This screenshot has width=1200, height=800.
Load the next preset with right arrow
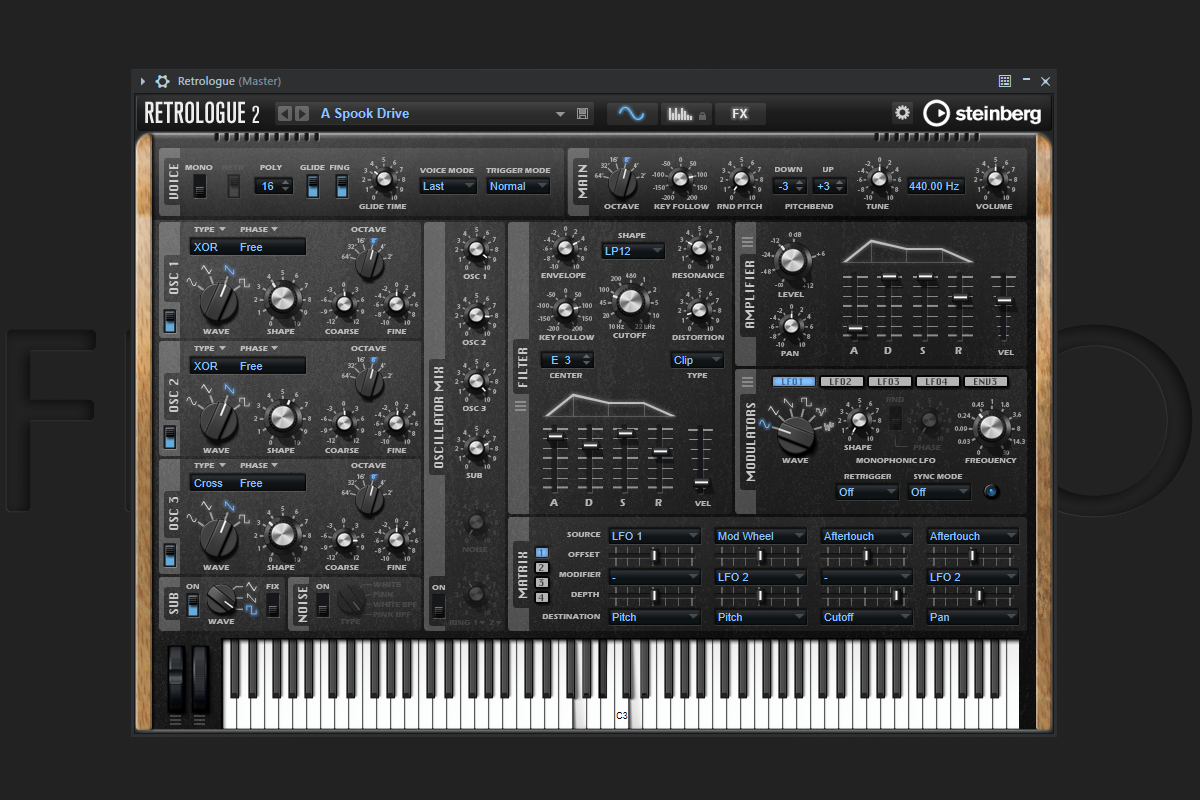pyautogui.click(x=300, y=114)
